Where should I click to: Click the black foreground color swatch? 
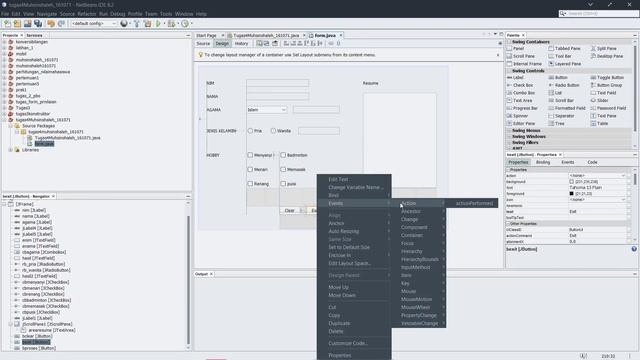[571, 193]
